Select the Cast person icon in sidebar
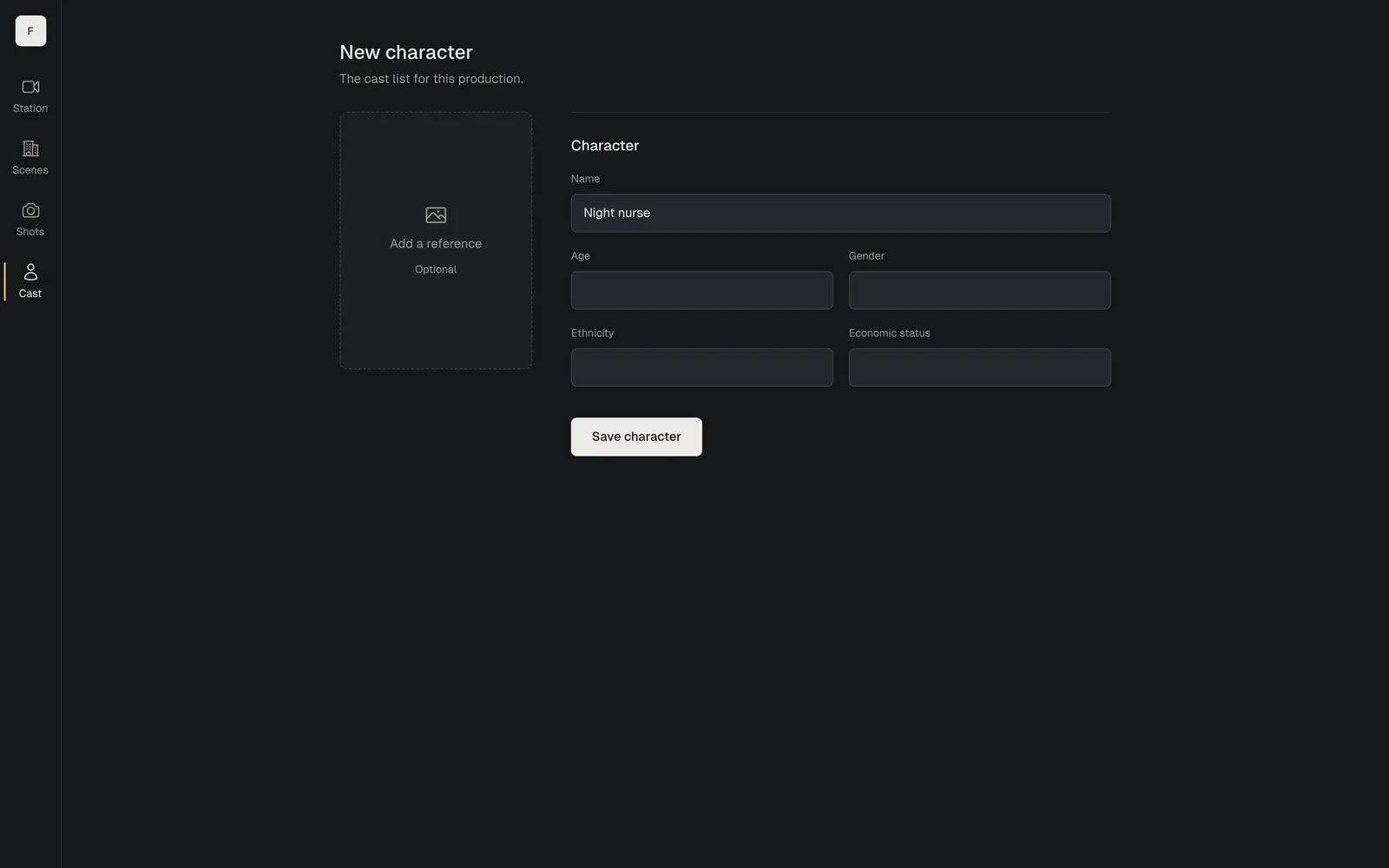The image size is (1389, 868). coord(30,272)
